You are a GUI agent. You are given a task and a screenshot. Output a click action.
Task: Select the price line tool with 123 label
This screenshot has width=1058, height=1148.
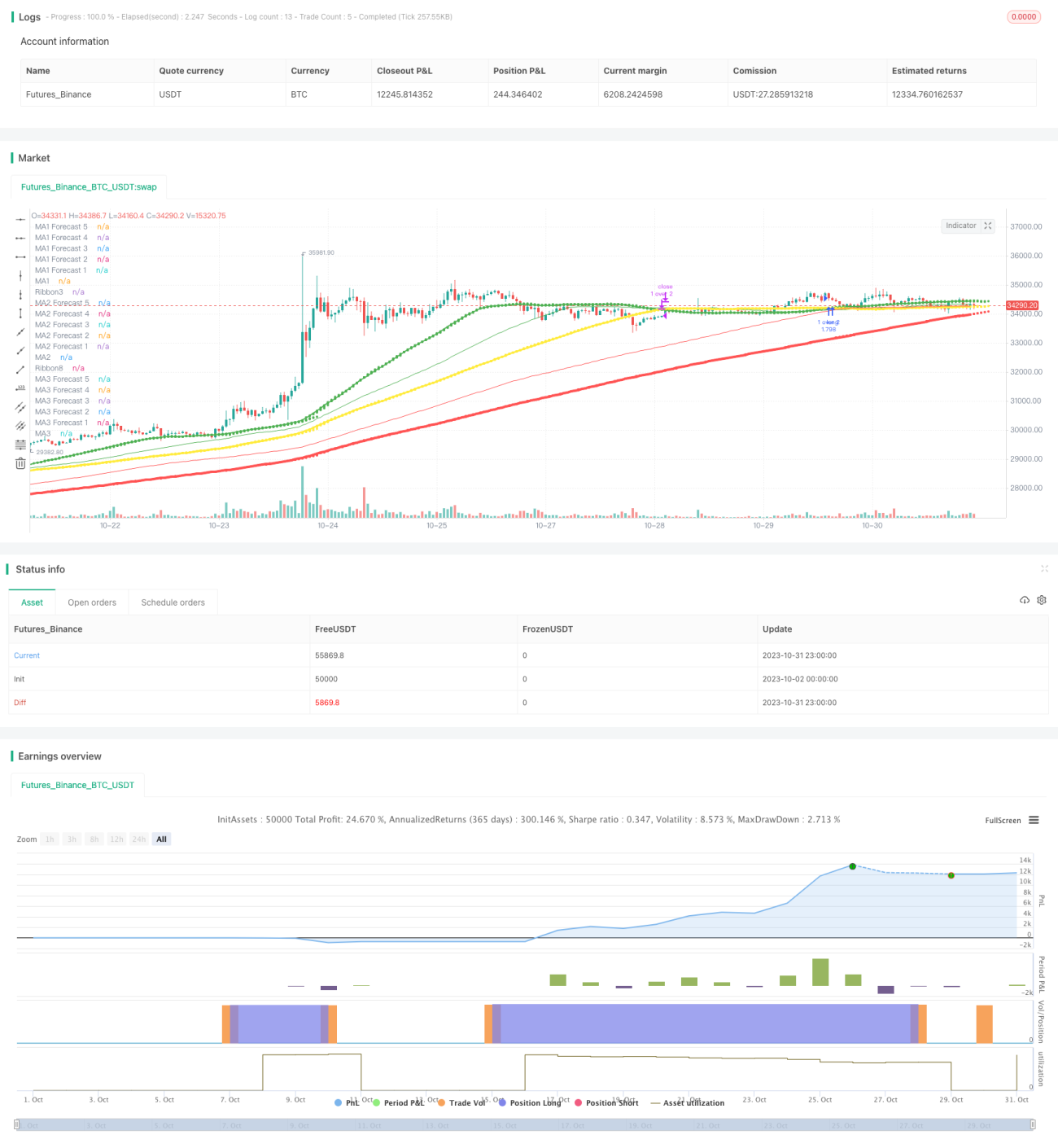[20, 388]
